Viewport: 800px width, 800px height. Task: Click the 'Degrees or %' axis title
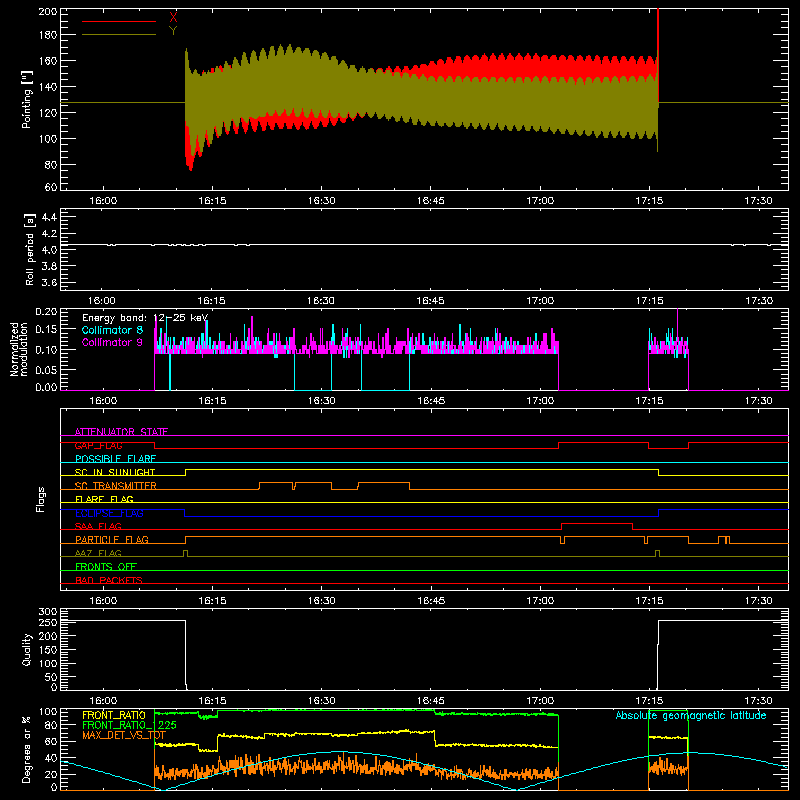click(27, 750)
